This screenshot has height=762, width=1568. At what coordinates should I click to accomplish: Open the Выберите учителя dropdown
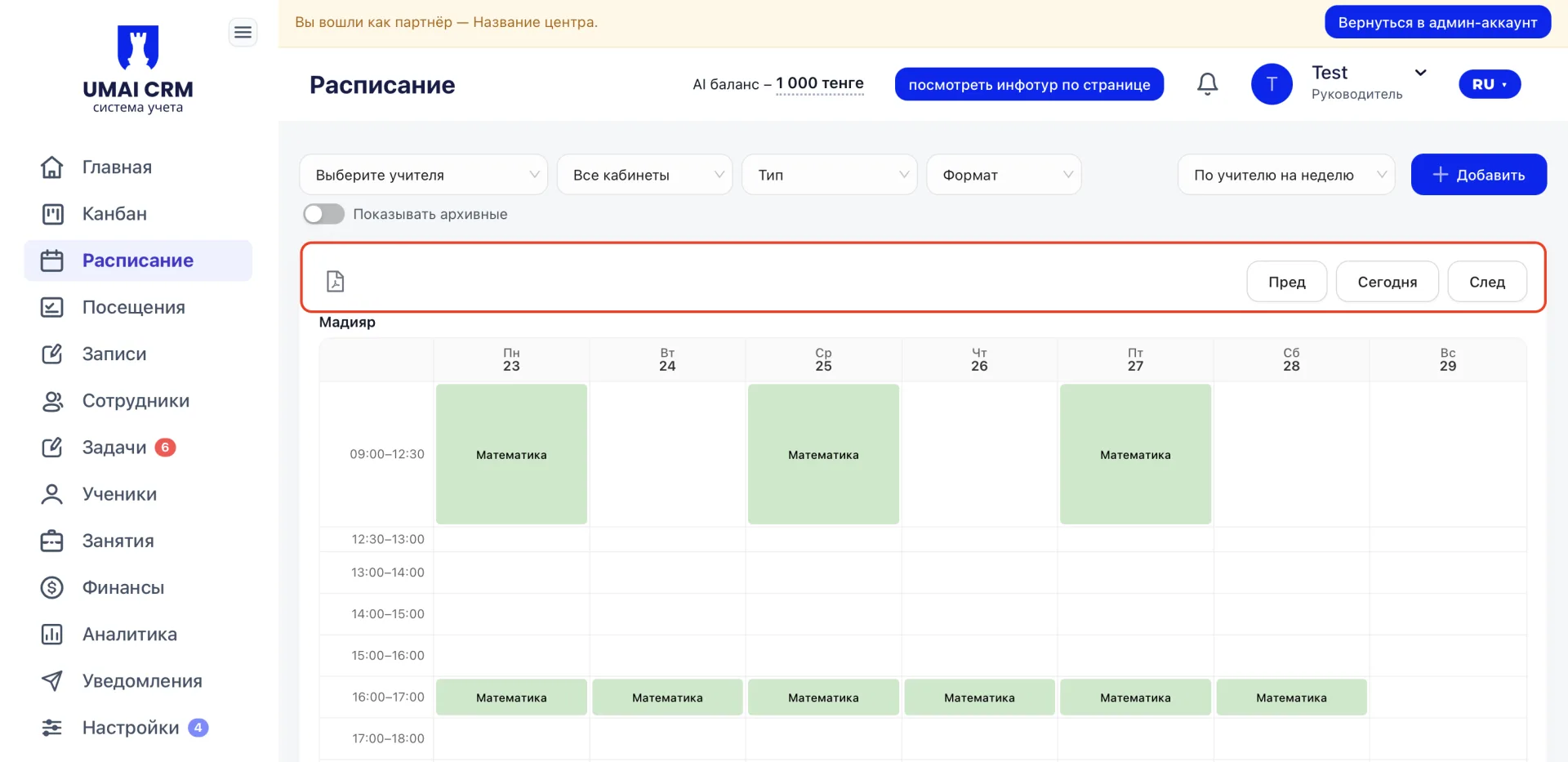pyautogui.click(x=423, y=175)
